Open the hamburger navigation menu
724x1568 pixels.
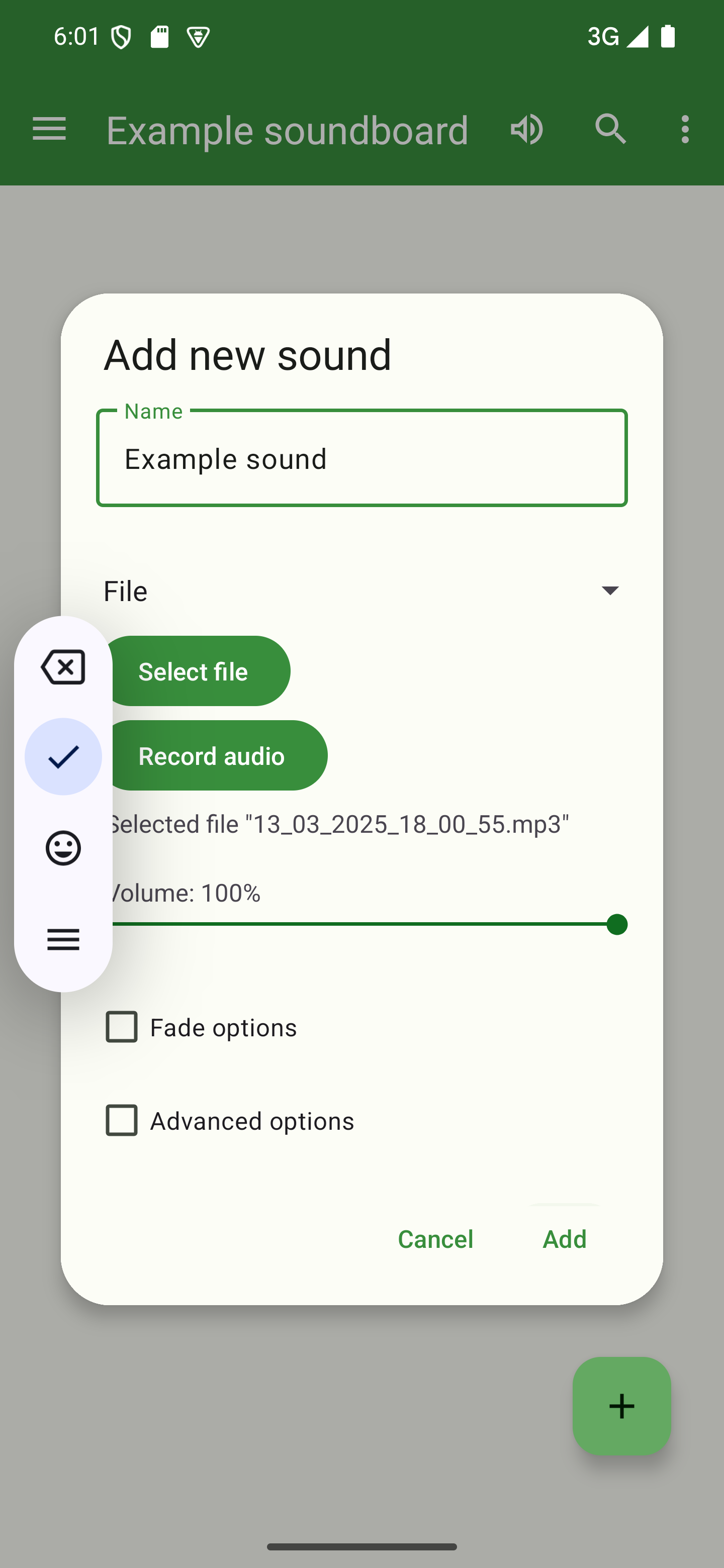click(x=49, y=129)
